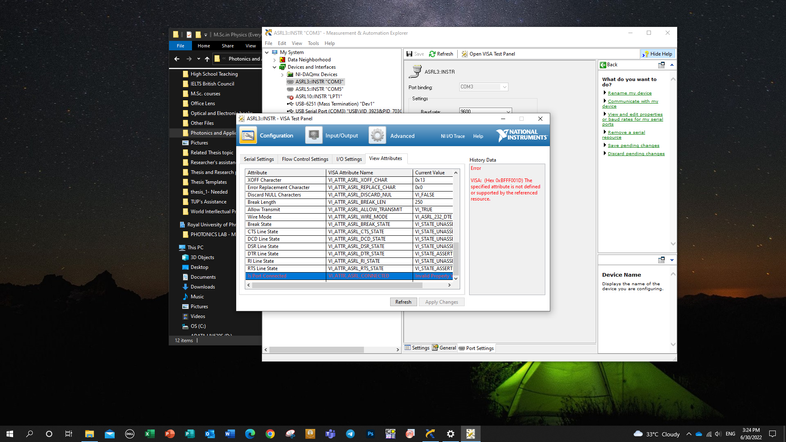Collapse Devices and Interfaces node
The width and height of the screenshot is (786, 442).
pyautogui.click(x=275, y=67)
